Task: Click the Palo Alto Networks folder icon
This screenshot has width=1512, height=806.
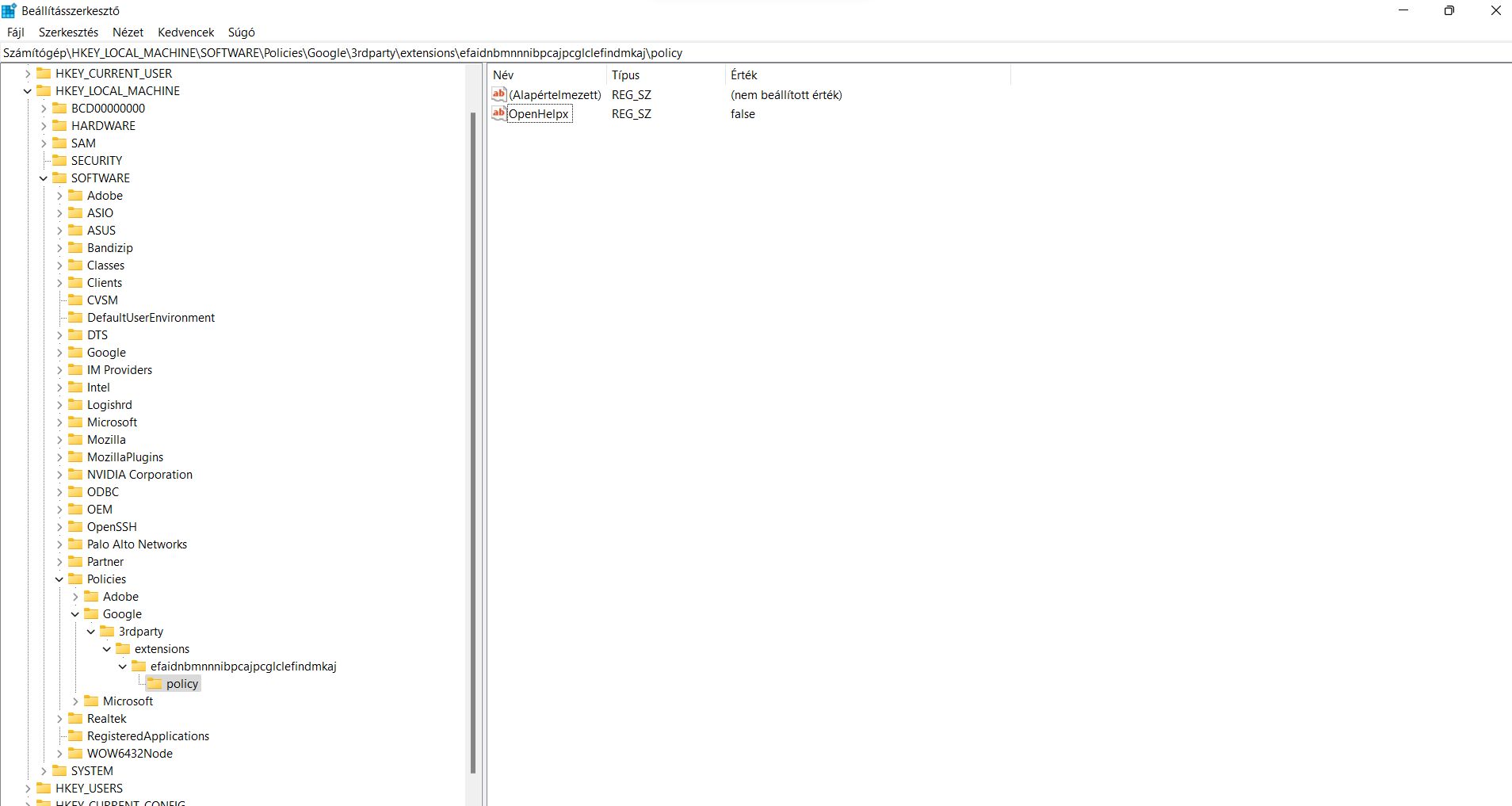Action: [75, 544]
